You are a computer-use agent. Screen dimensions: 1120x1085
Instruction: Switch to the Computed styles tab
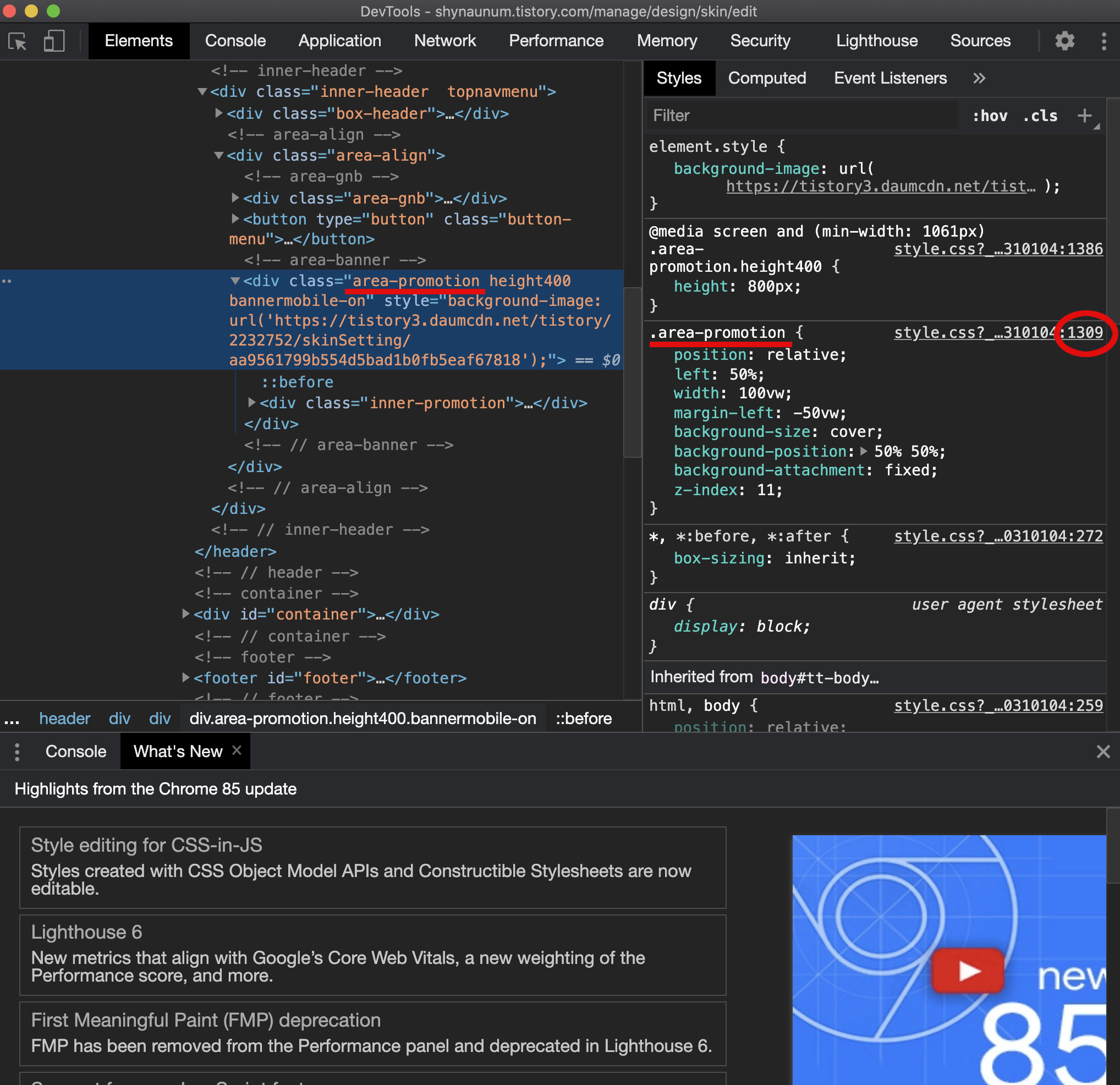[767, 78]
